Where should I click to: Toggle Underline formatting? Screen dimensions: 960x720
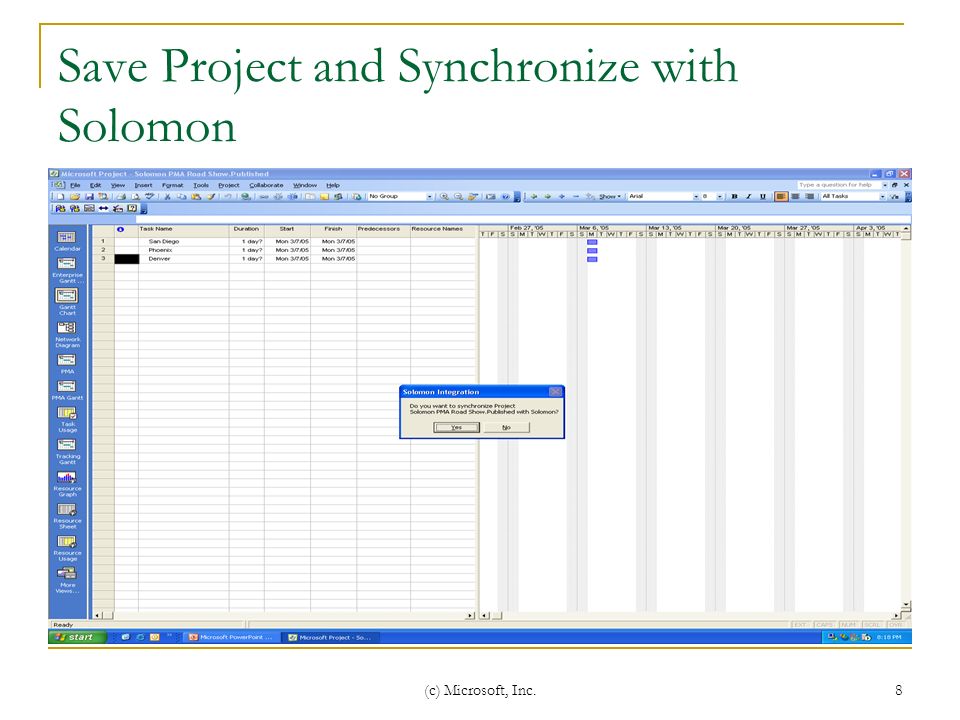point(763,197)
